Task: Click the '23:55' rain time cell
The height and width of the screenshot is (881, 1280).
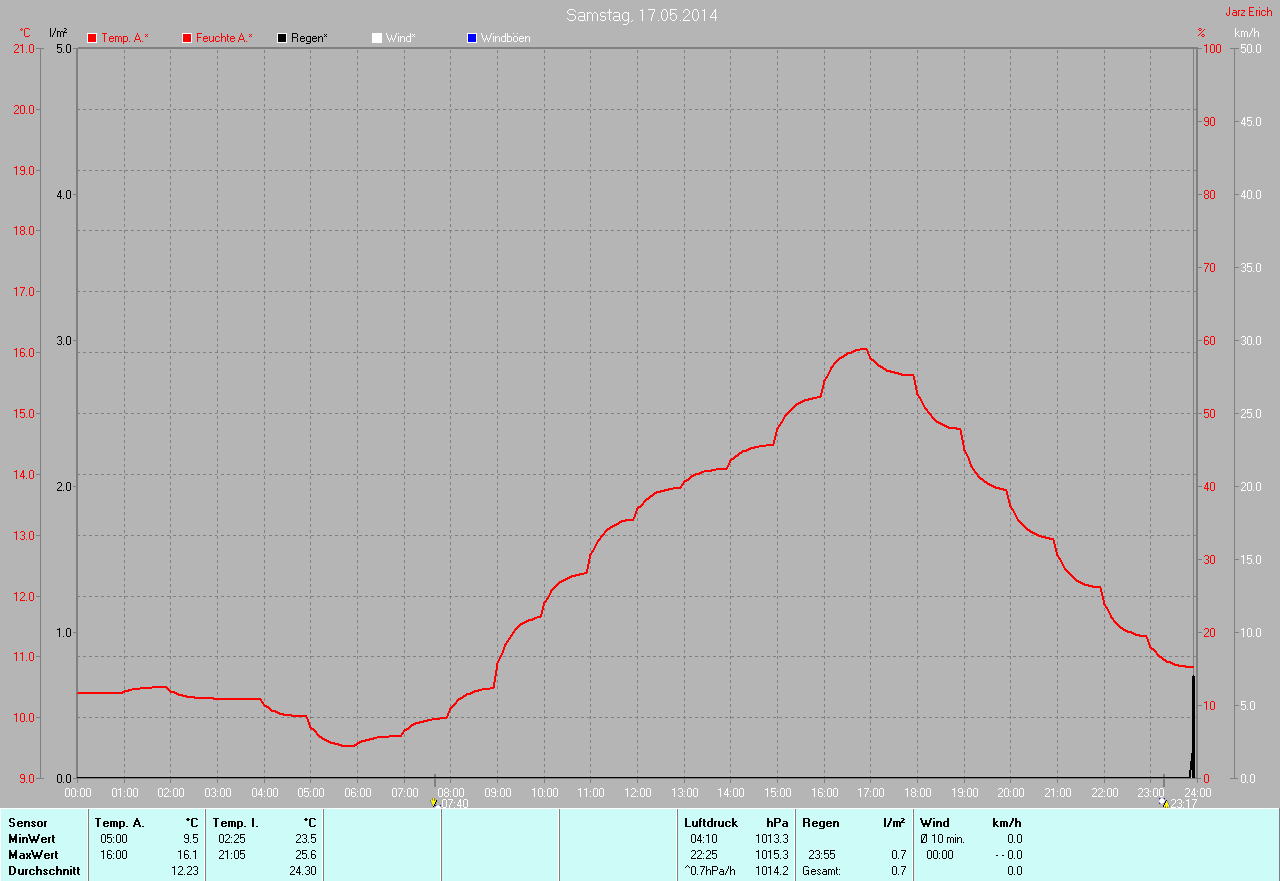Action: (822, 855)
